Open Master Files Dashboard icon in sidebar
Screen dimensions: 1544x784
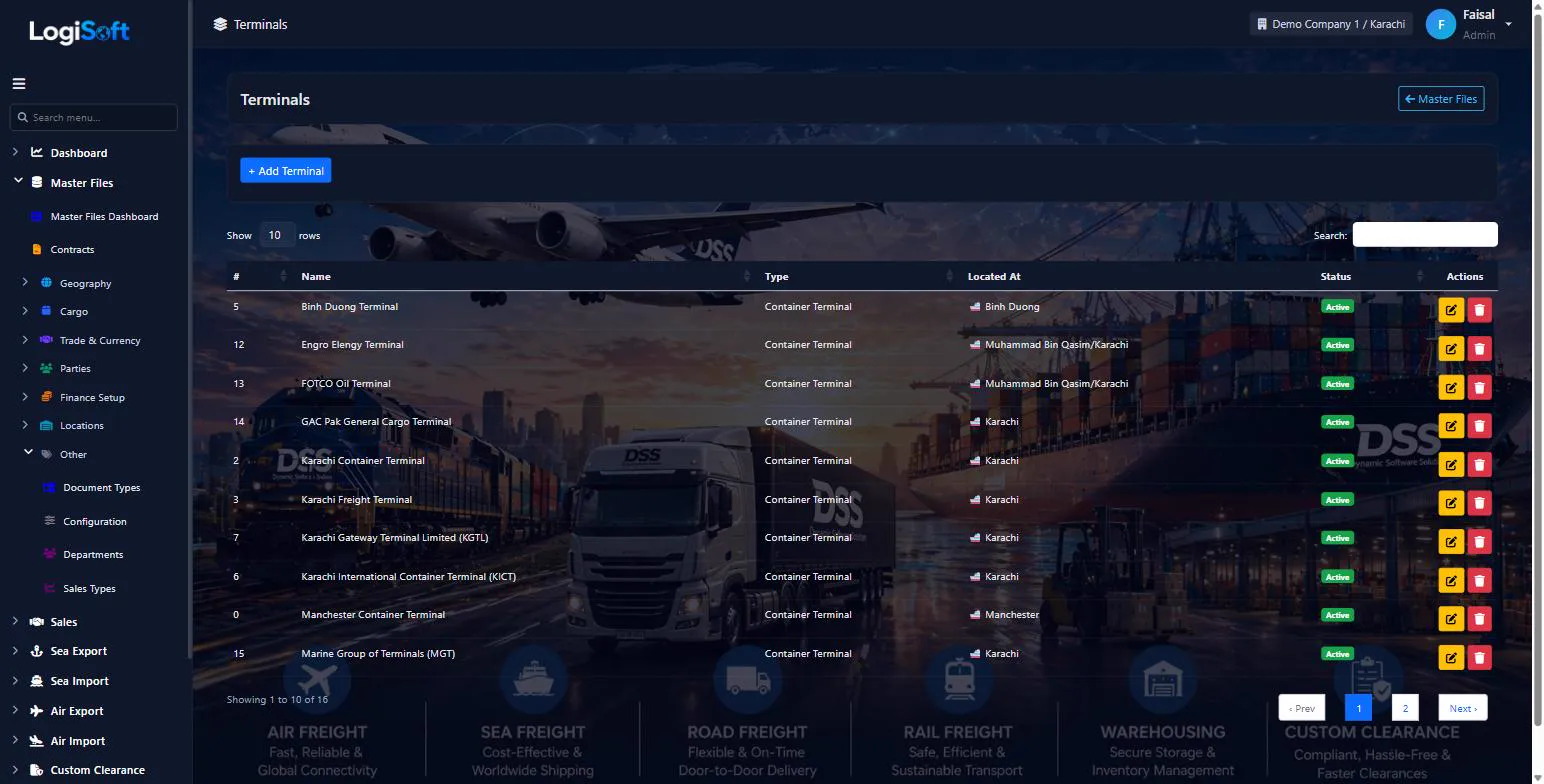coord(37,216)
